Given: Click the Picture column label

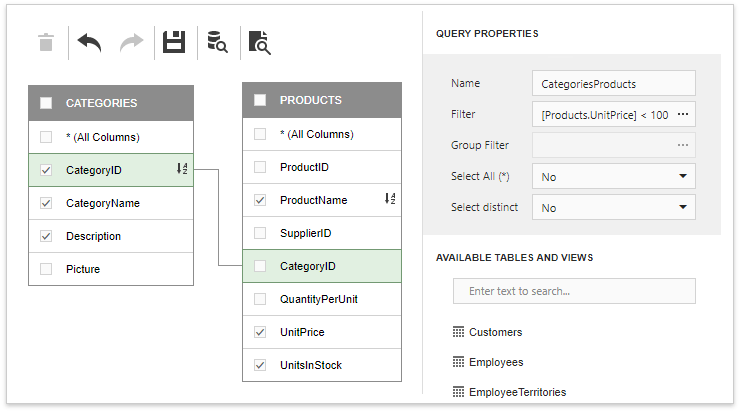Looking at the screenshot, I should tap(83, 269).
